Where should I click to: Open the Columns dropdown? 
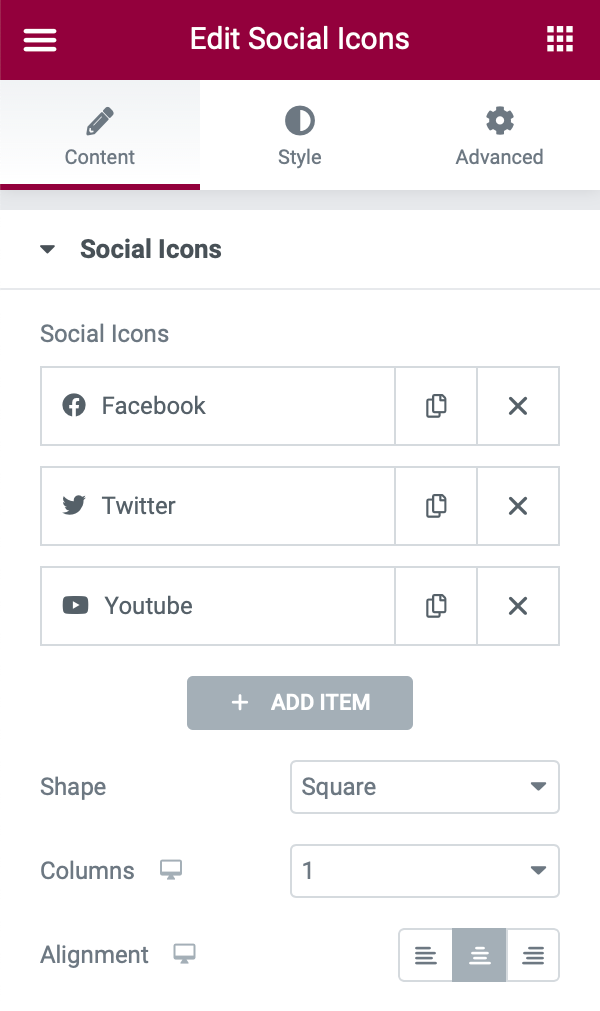(x=424, y=871)
